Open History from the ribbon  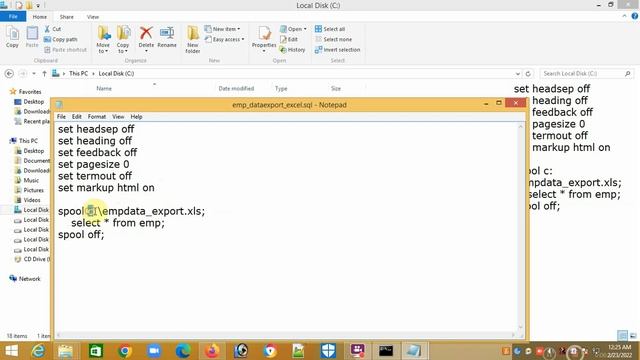click(292, 49)
